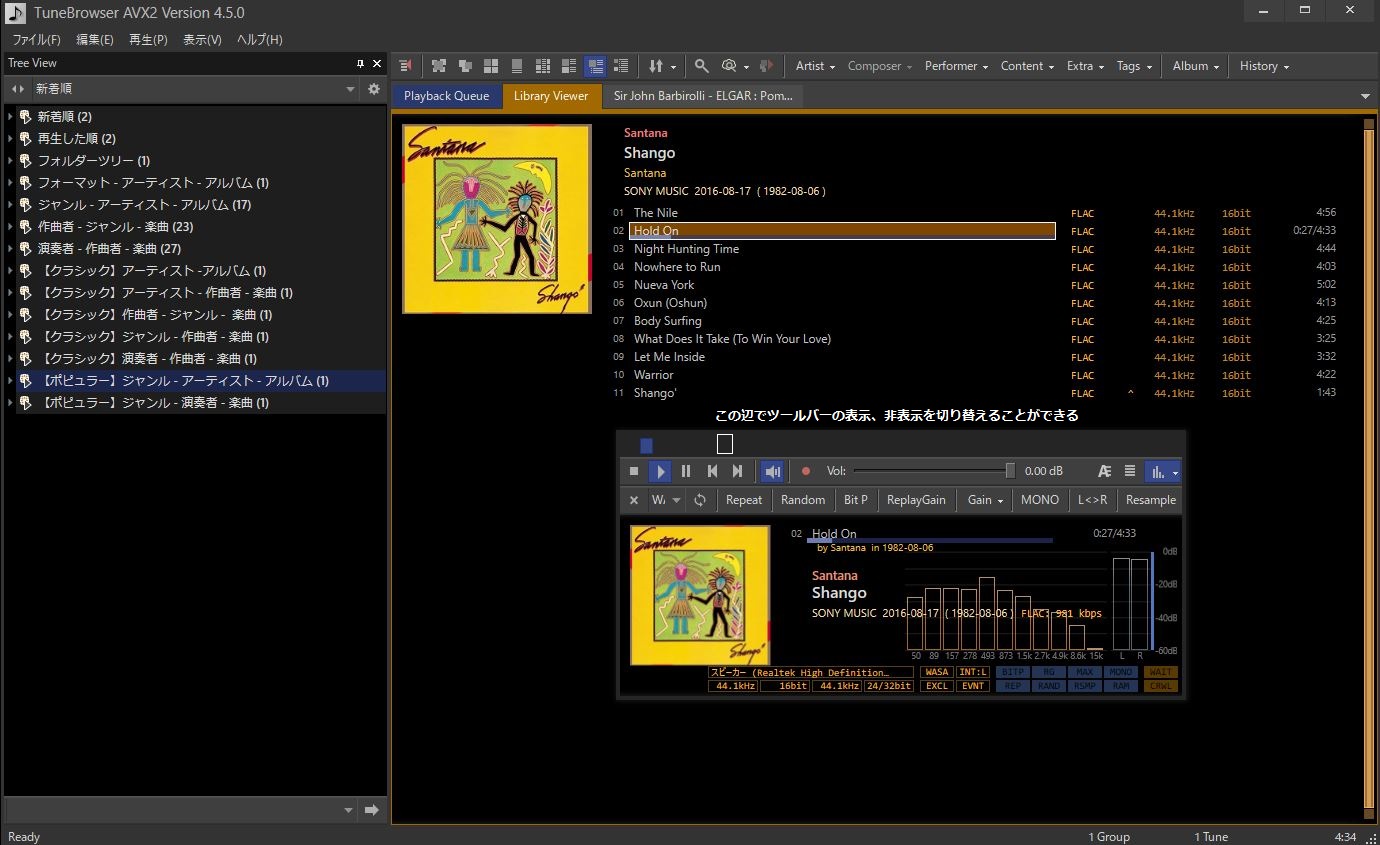Screen dimensions: 1380x845
Task: Toggle the MONO button
Action: 1040,500
